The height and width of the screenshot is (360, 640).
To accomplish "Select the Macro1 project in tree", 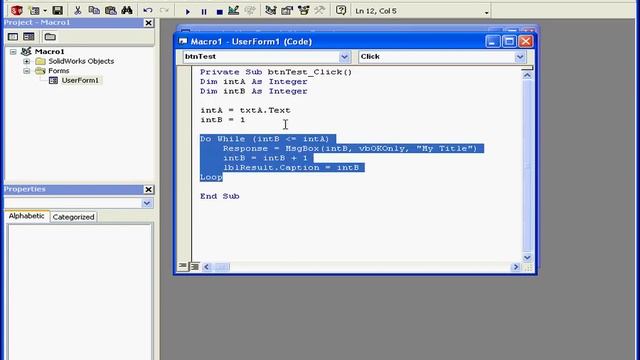I will [x=49, y=51].
